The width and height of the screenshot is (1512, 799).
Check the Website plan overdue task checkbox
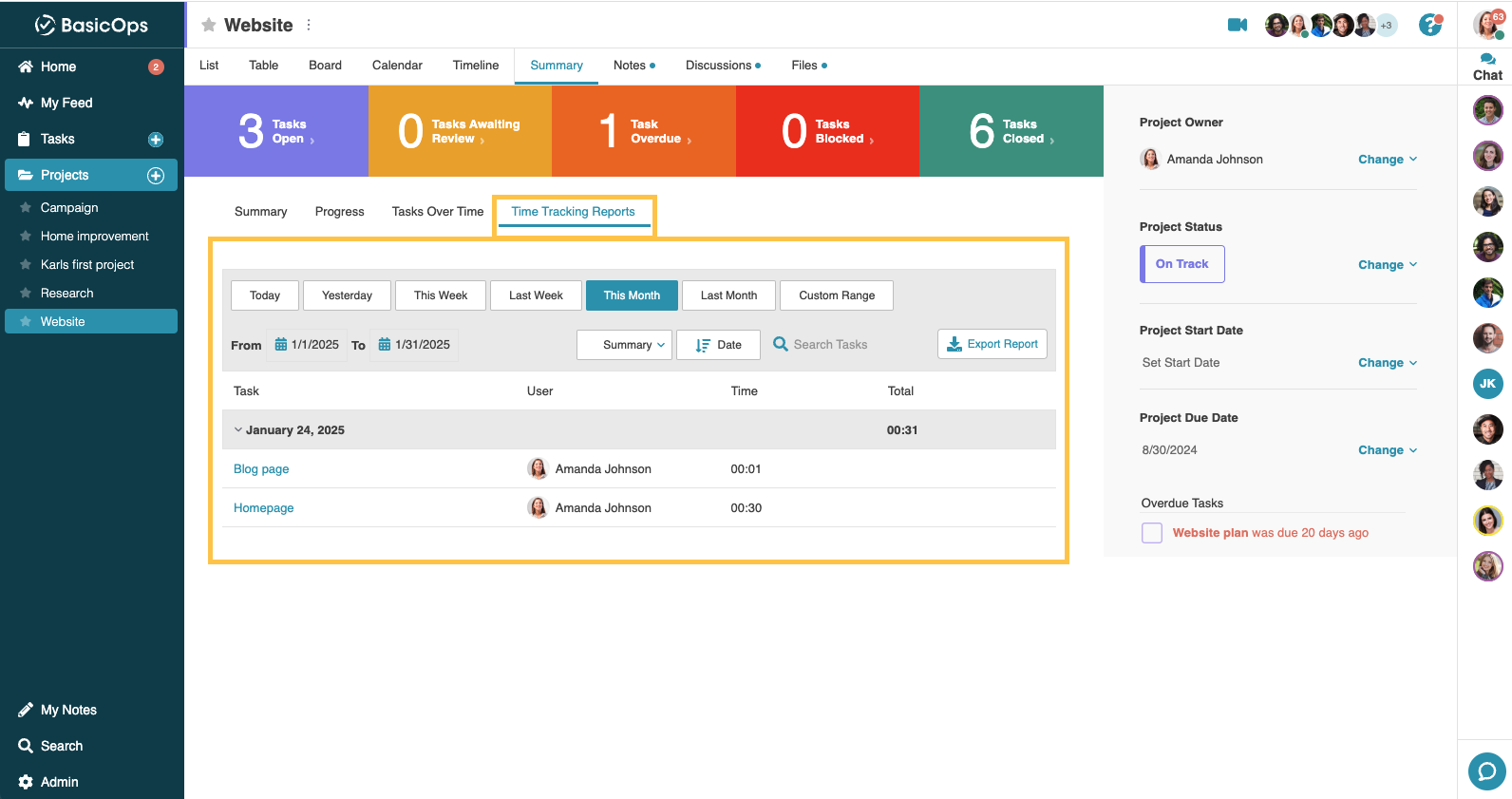1152,533
